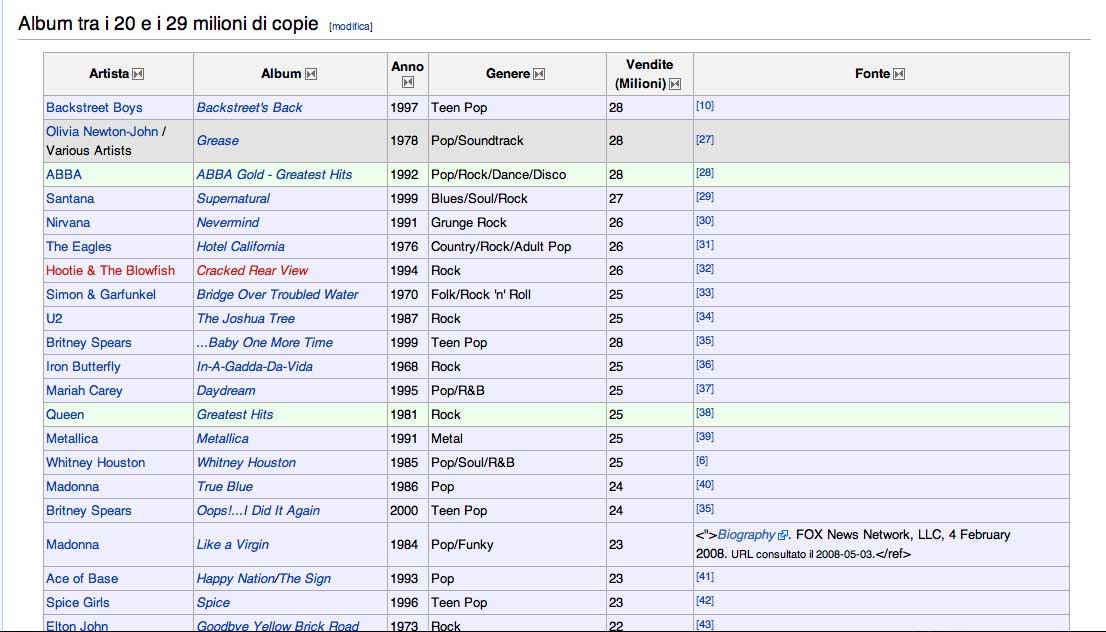The image size is (1106, 632).
Task: Click the Spice Girls artist link
Action: click(78, 602)
